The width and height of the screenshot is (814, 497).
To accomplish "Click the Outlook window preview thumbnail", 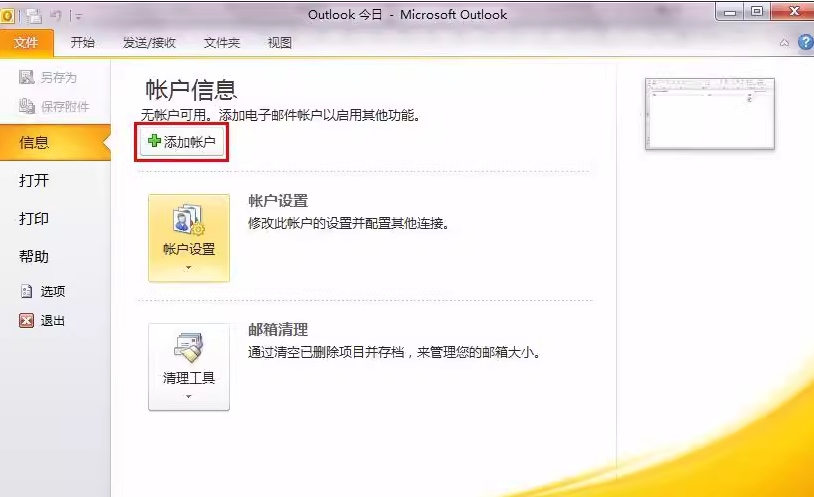I will click(x=709, y=114).
